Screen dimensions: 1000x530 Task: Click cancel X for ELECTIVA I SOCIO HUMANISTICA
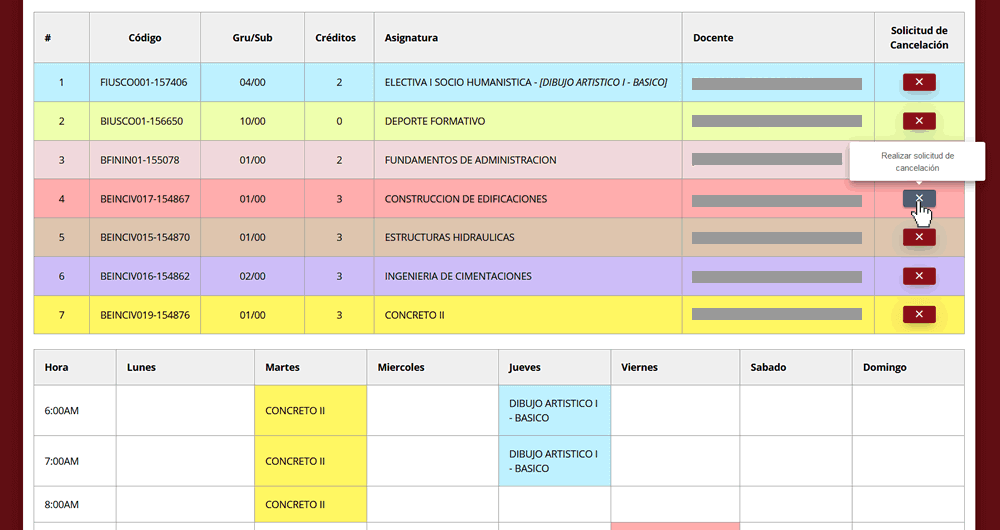[x=918, y=82]
